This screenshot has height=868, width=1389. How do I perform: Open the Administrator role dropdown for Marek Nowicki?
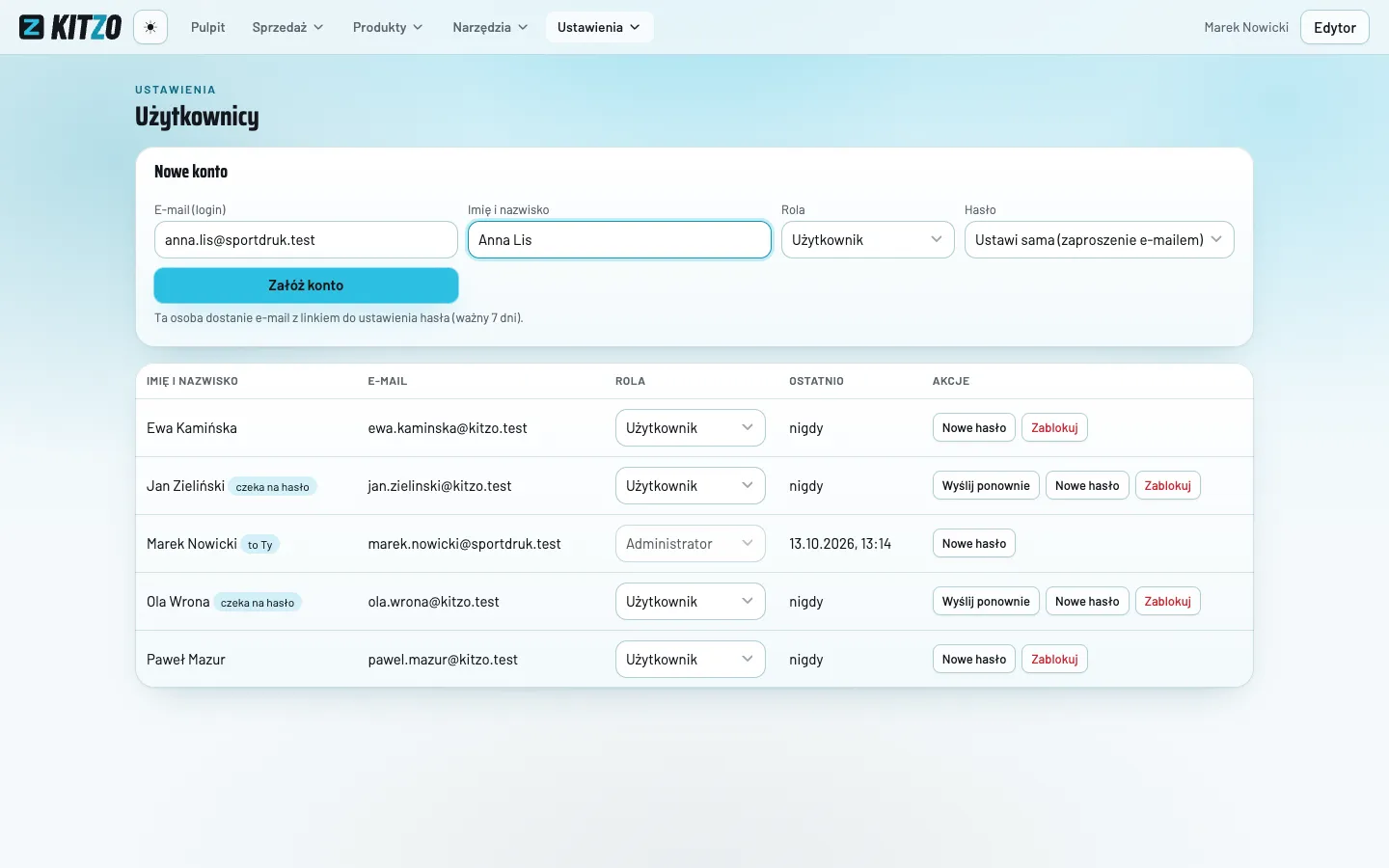690,544
